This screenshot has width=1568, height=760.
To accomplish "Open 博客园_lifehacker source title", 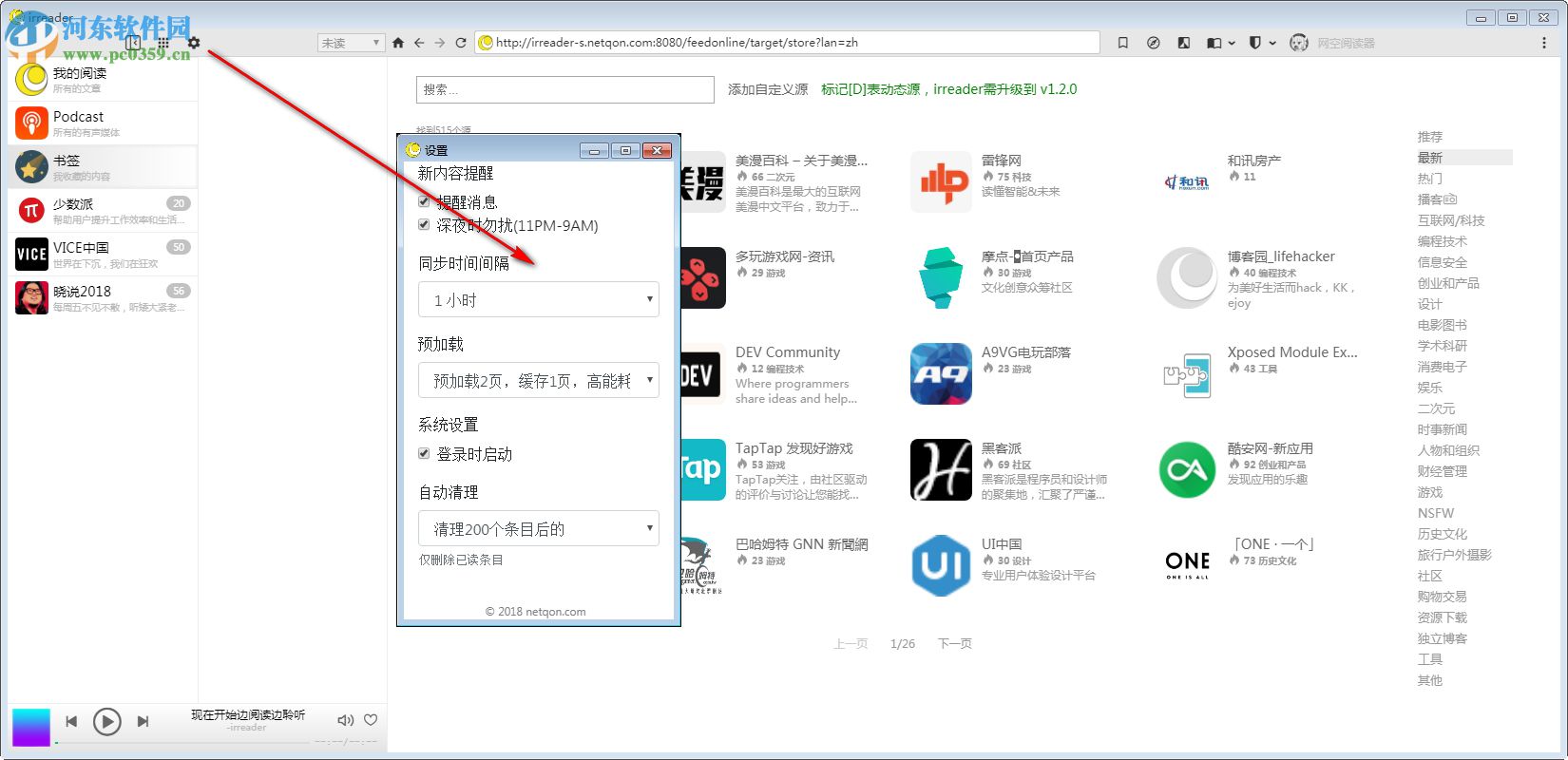I will click(1281, 256).
